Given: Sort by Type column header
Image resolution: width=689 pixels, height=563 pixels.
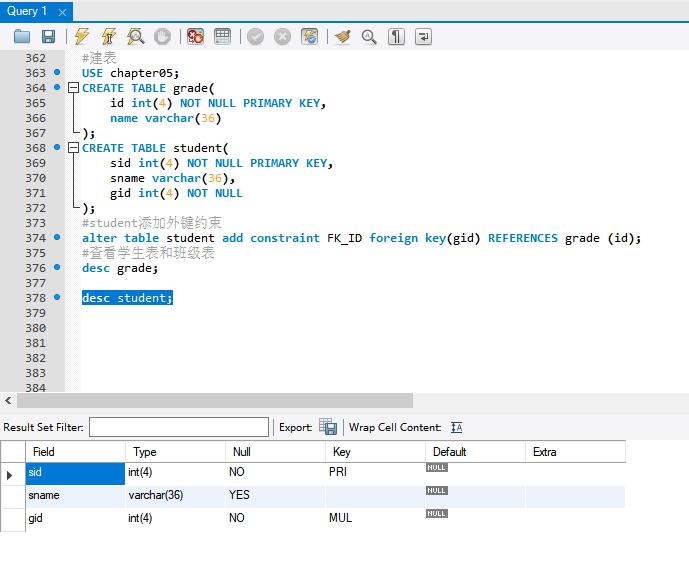Looking at the screenshot, I should [x=175, y=452].
